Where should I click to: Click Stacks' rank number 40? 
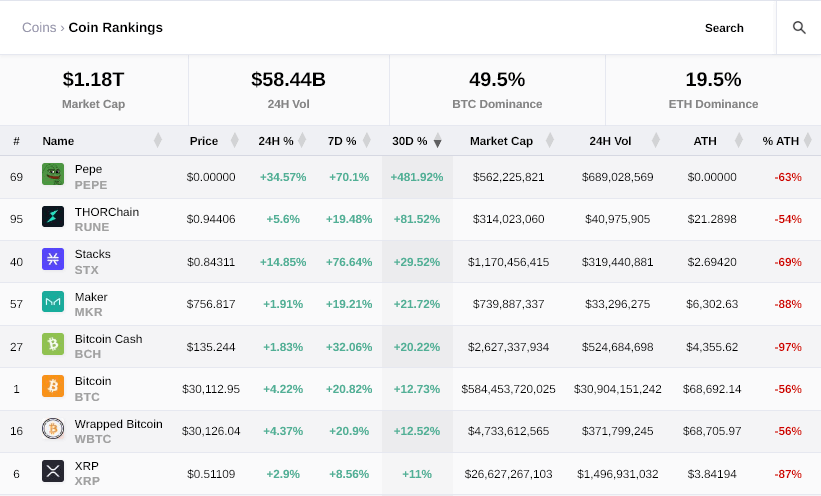click(16, 262)
